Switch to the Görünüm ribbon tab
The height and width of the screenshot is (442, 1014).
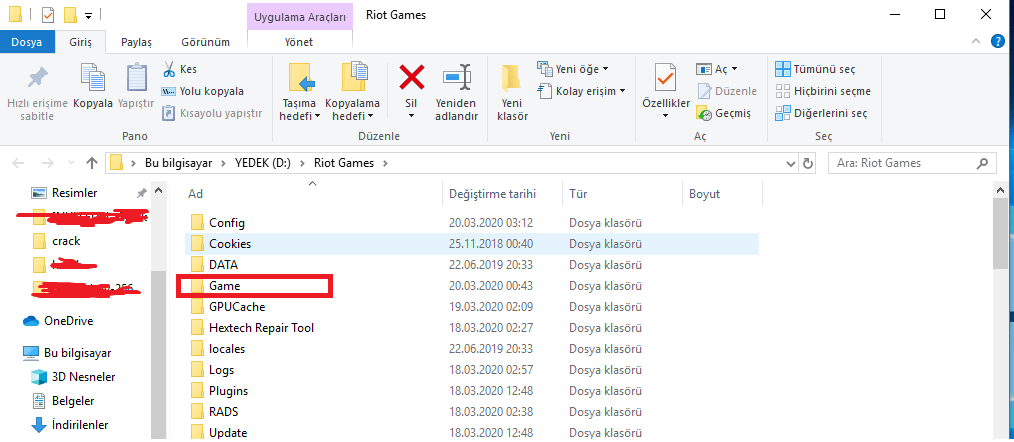205,42
